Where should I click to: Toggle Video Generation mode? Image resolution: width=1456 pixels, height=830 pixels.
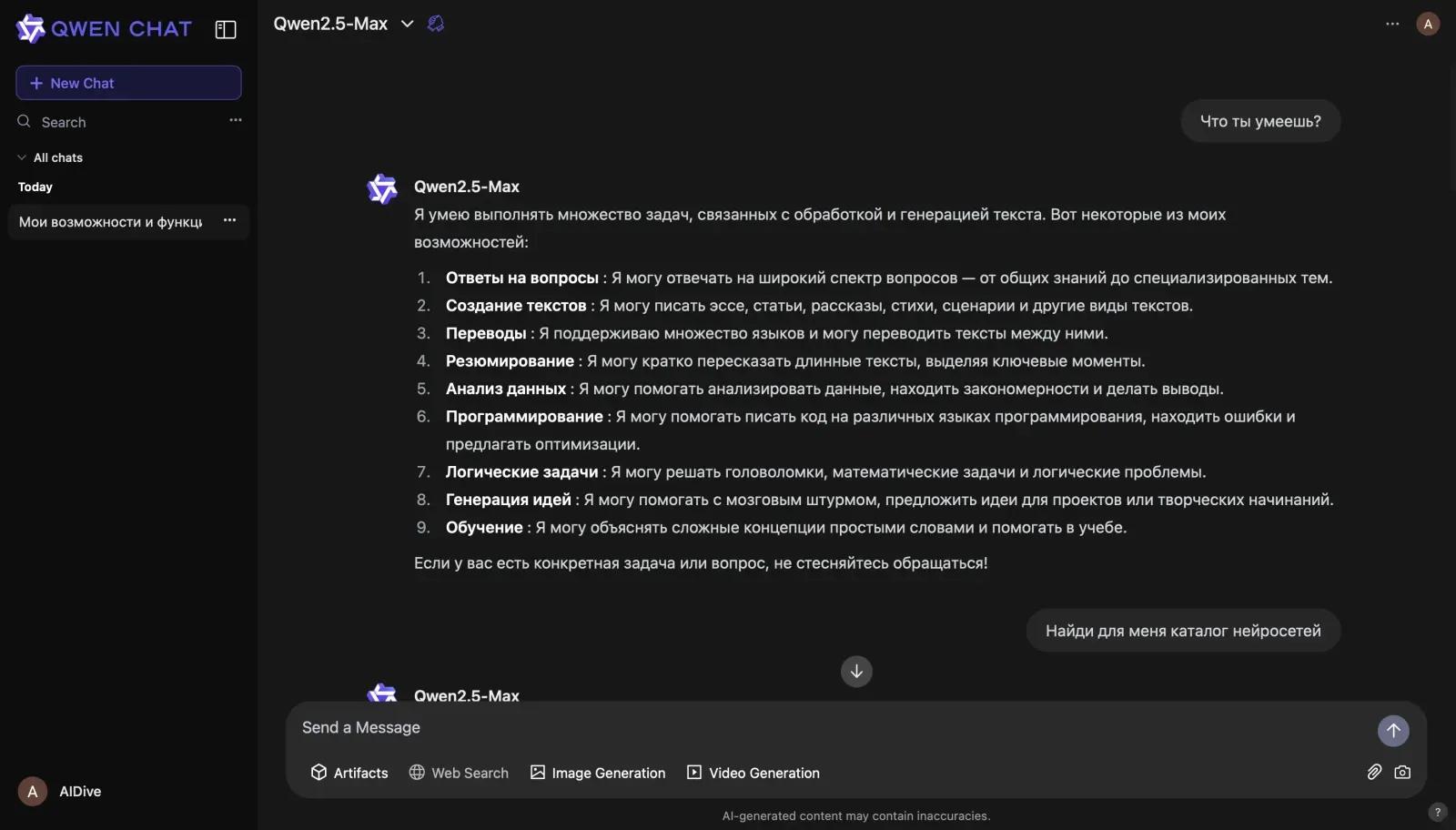click(x=753, y=773)
